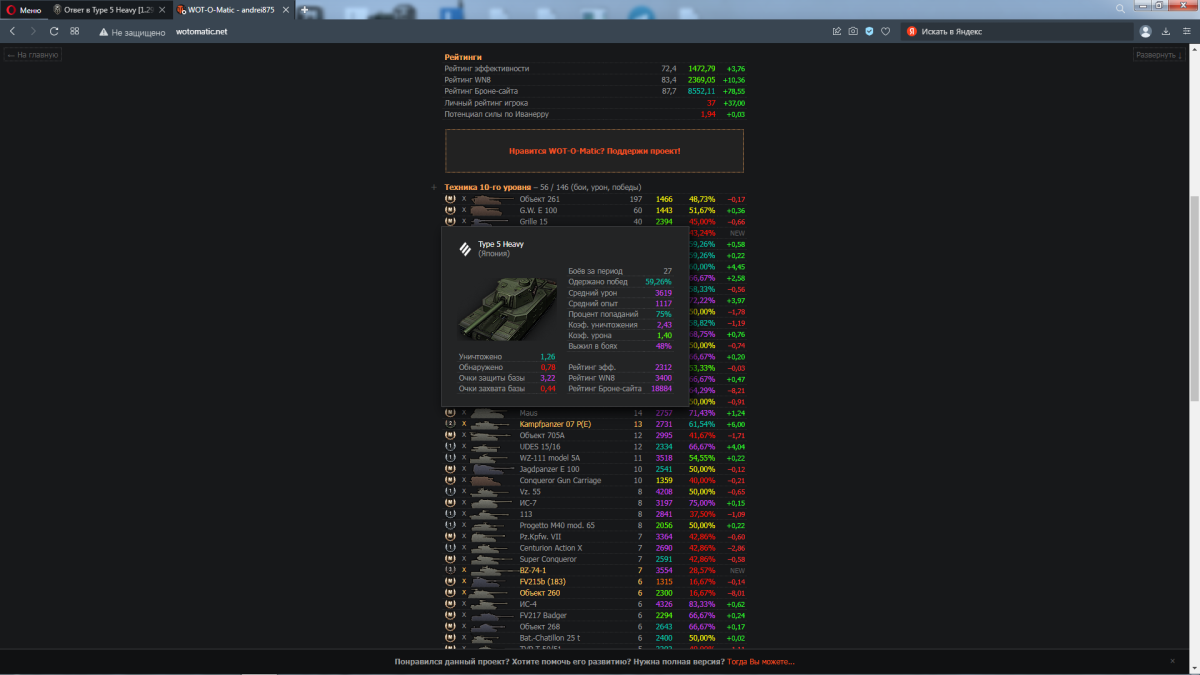Click the Bat.-Chatillon 25 t name
1200x675 pixels.
tap(550, 638)
